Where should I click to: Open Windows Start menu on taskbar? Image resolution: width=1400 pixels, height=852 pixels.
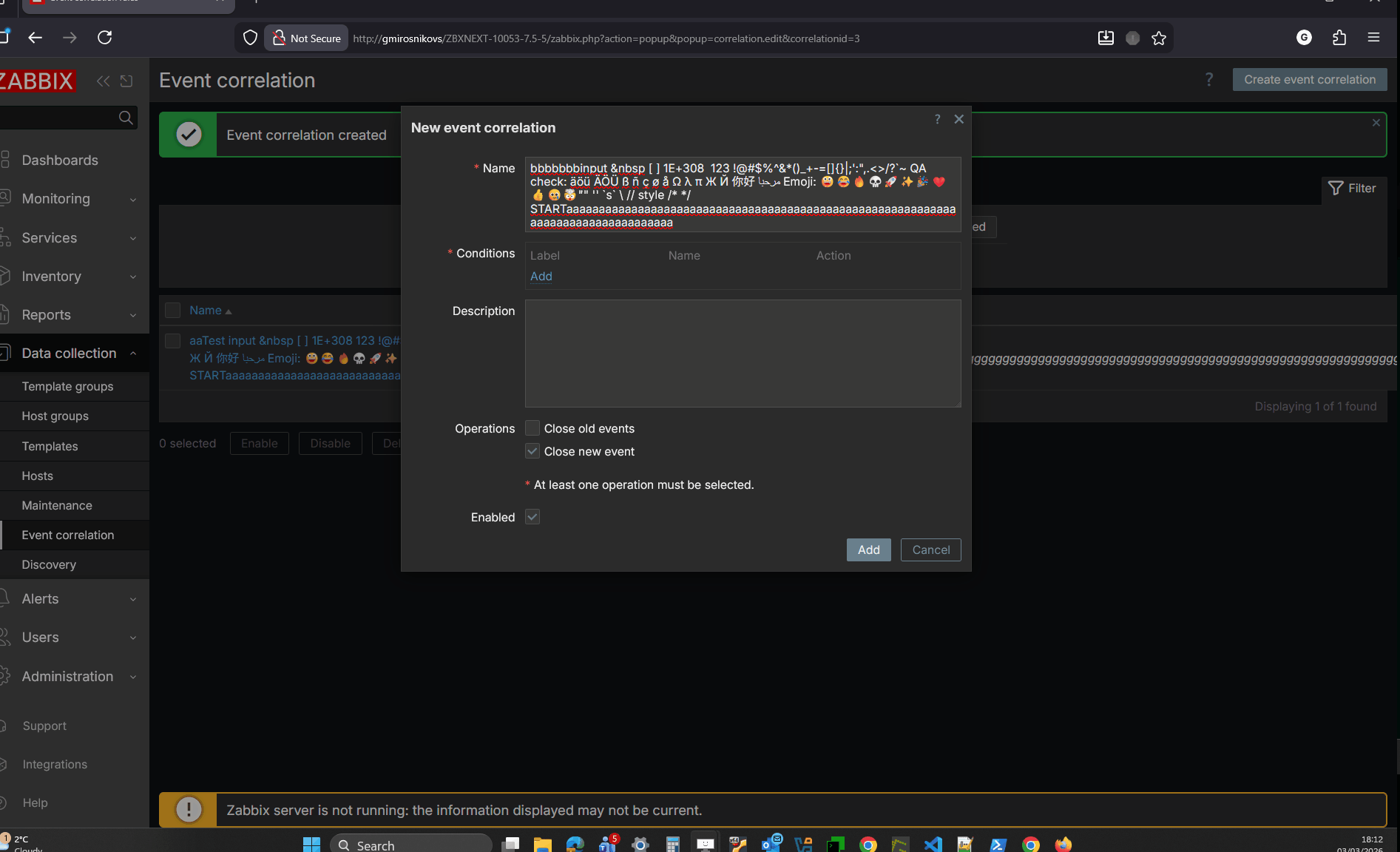pyautogui.click(x=311, y=845)
